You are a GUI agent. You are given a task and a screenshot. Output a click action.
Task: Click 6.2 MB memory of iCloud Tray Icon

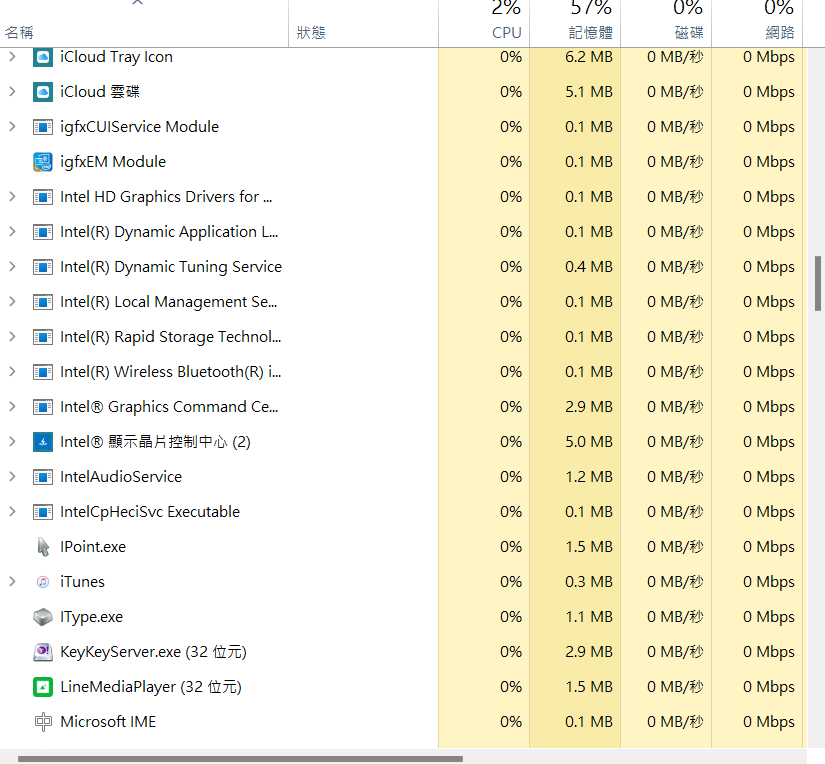(x=589, y=57)
